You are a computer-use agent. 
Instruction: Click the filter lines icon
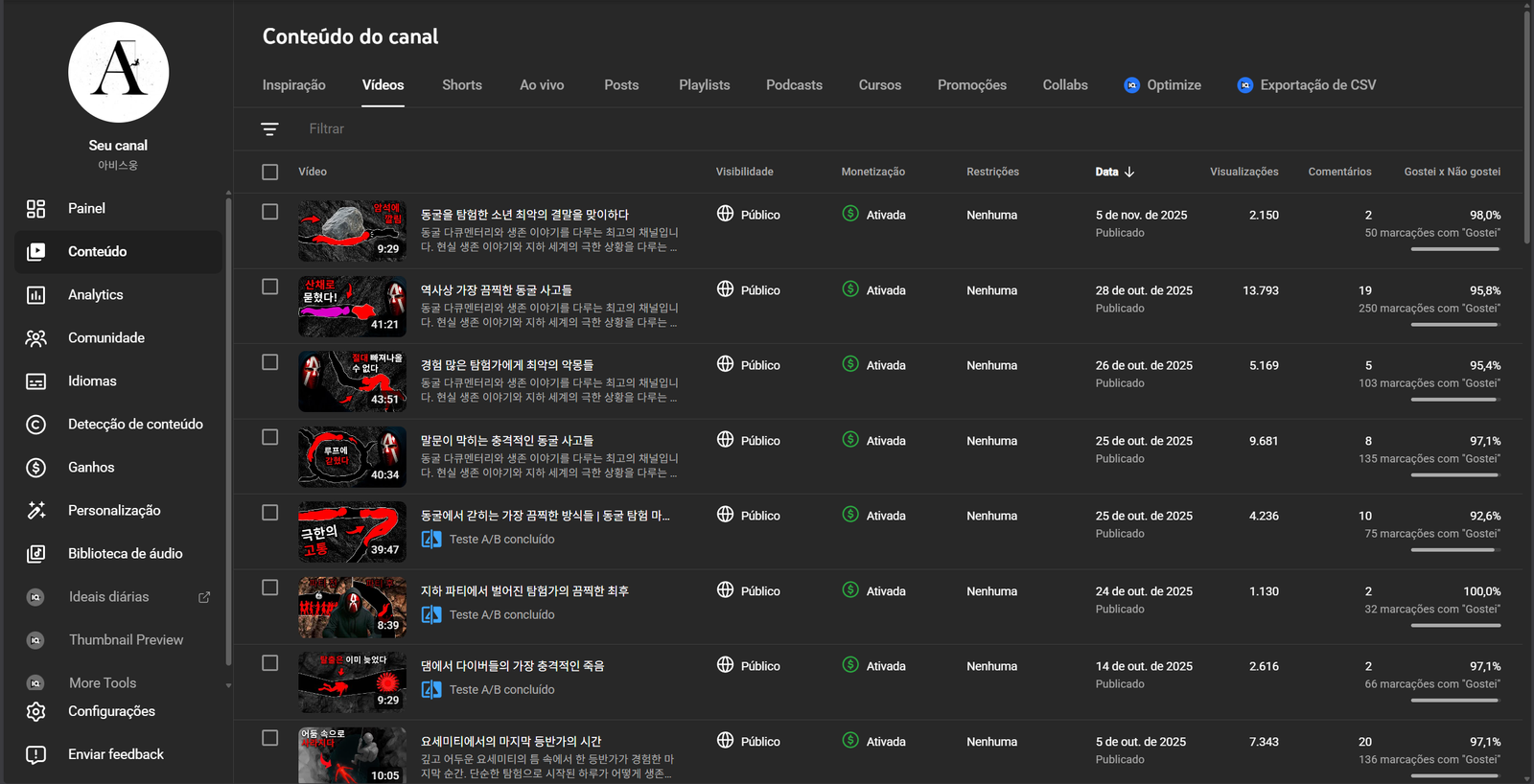pyautogui.click(x=269, y=129)
